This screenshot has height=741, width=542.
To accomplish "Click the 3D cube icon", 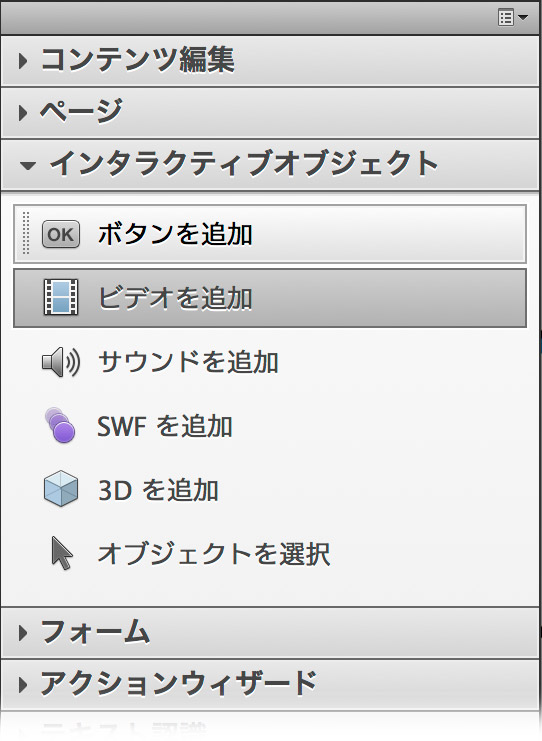I will pos(60,489).
